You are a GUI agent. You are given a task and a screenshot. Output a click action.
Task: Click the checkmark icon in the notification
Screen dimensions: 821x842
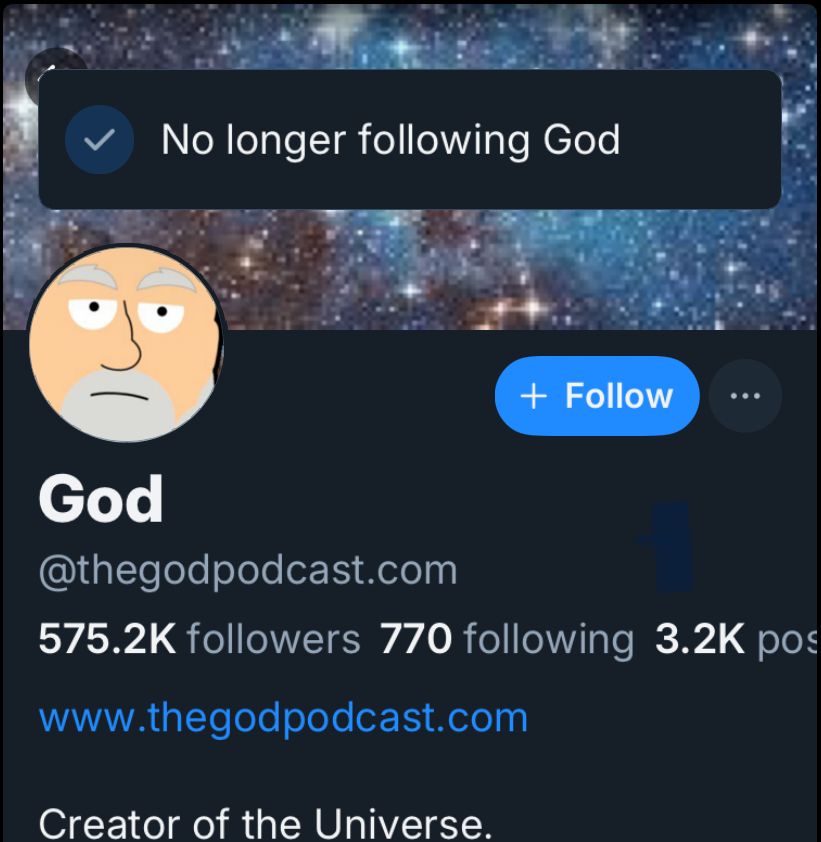[99, 140]
